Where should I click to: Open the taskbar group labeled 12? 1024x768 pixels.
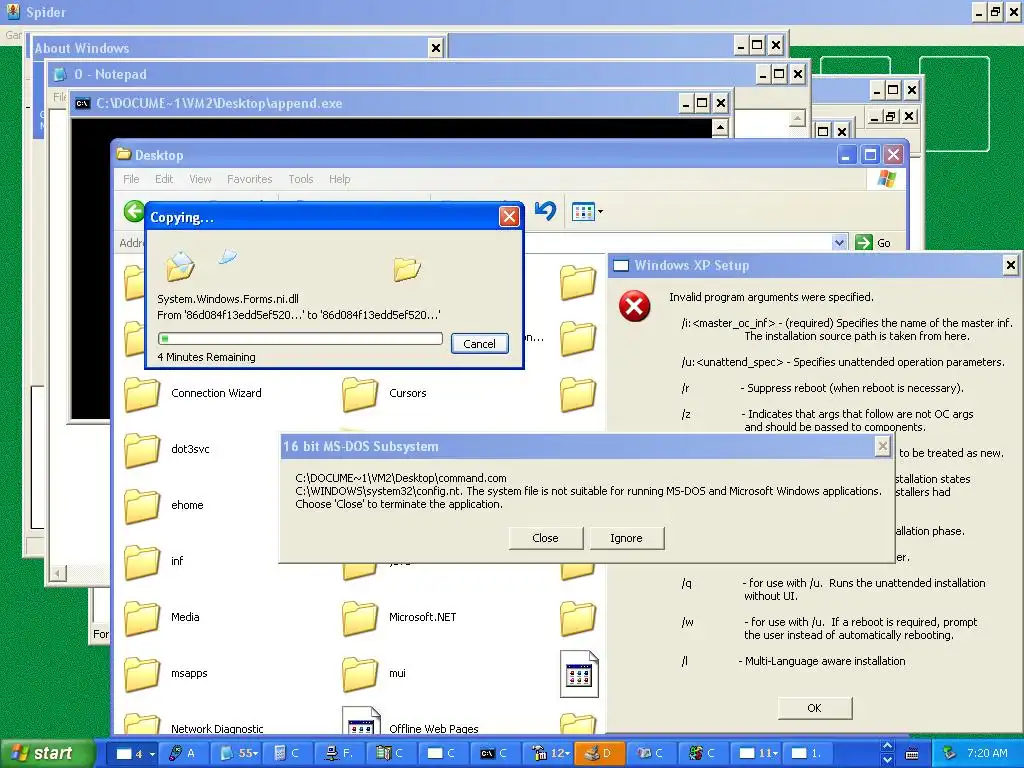click(x=551, y=753)
